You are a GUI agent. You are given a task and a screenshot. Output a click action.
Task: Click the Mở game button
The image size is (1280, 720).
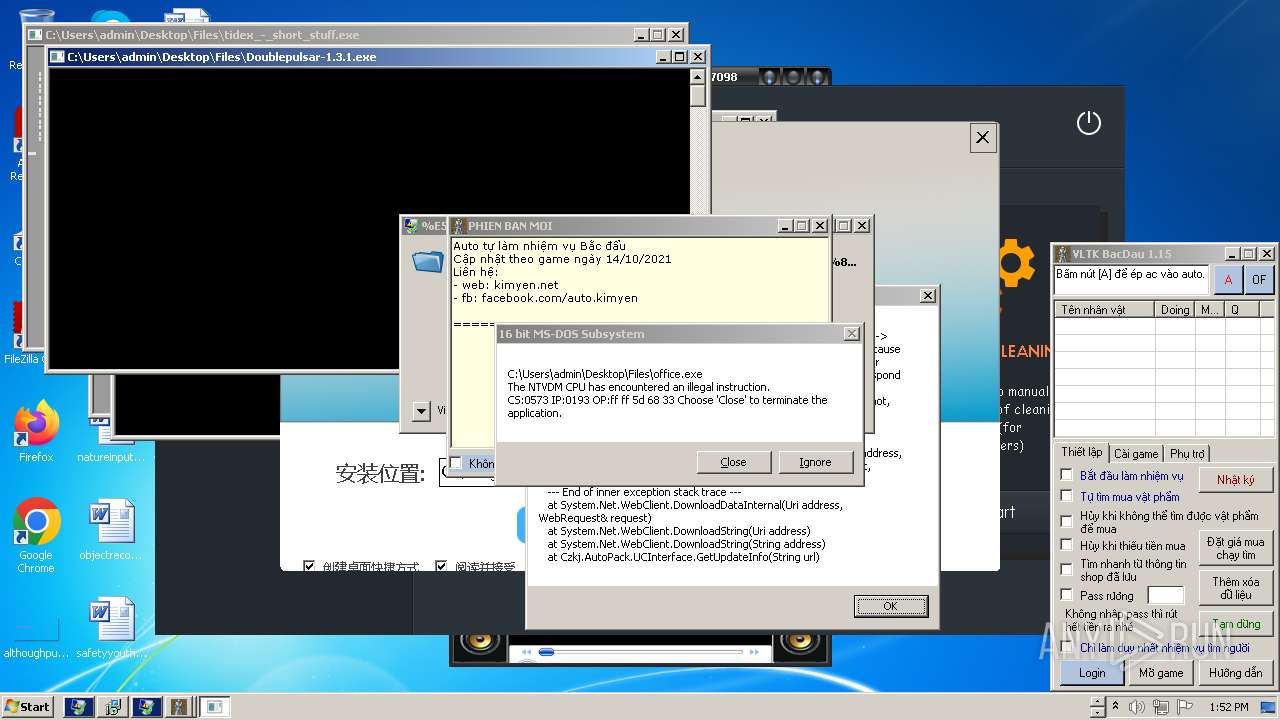tap(1161, 673)
